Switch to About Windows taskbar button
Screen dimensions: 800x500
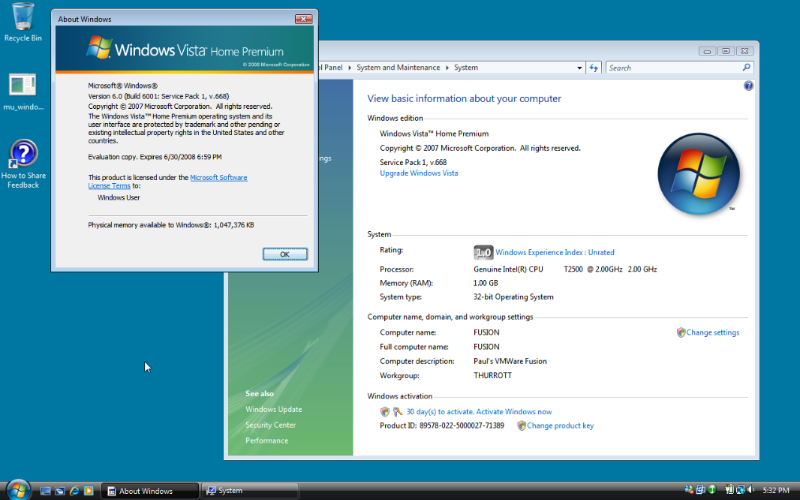coord(149,491)
